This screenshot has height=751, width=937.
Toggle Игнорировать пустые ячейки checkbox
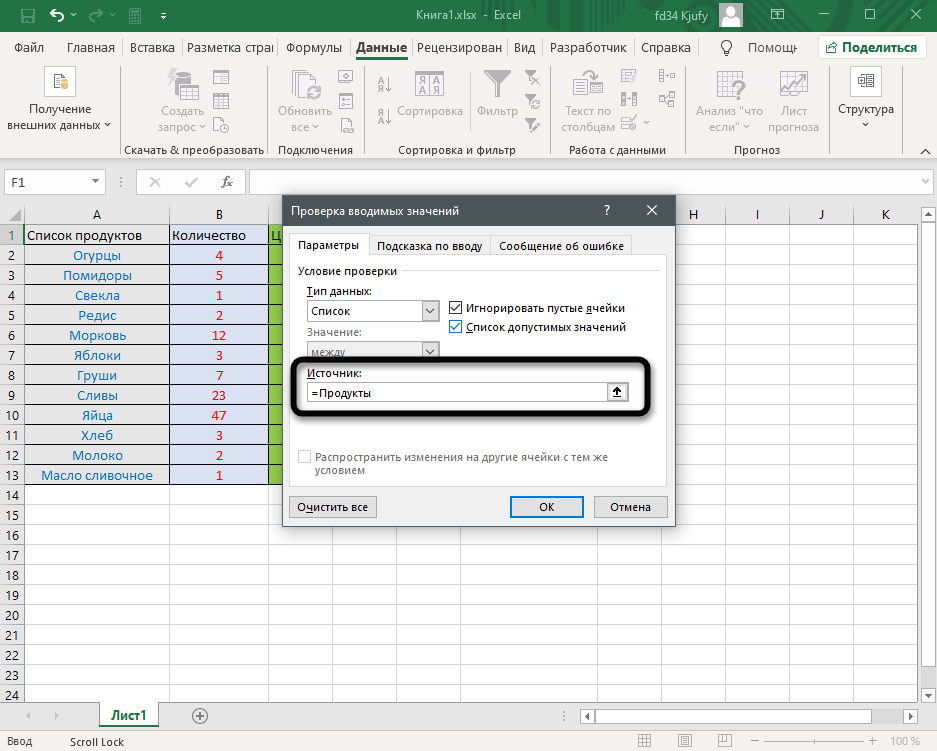click(456, 308)
